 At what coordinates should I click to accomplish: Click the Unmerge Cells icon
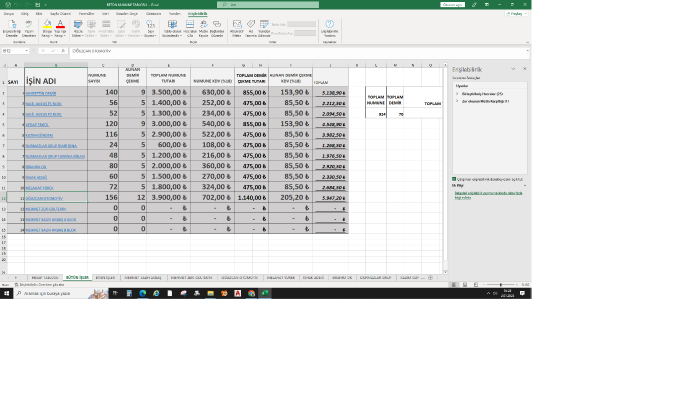pos(190,25)
